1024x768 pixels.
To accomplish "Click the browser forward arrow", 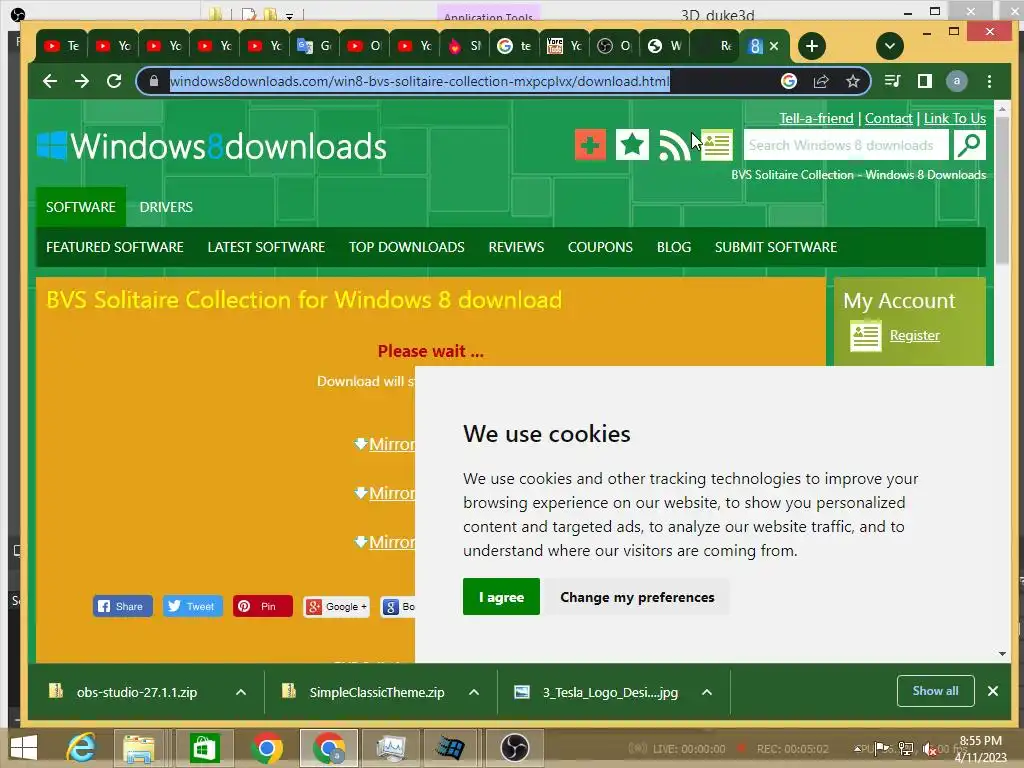I will point(82,81).
